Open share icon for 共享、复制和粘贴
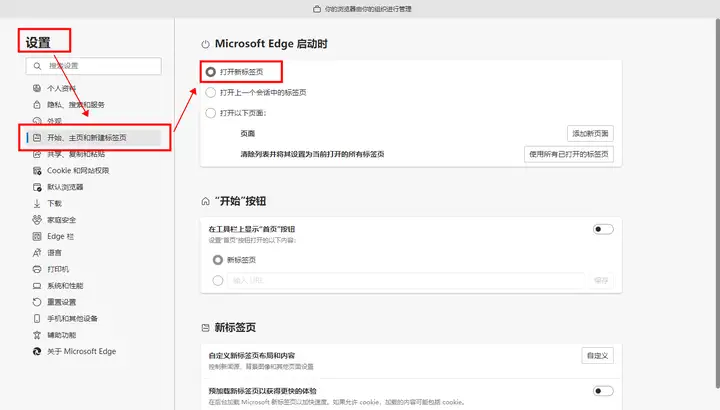 tap(37, 154)
